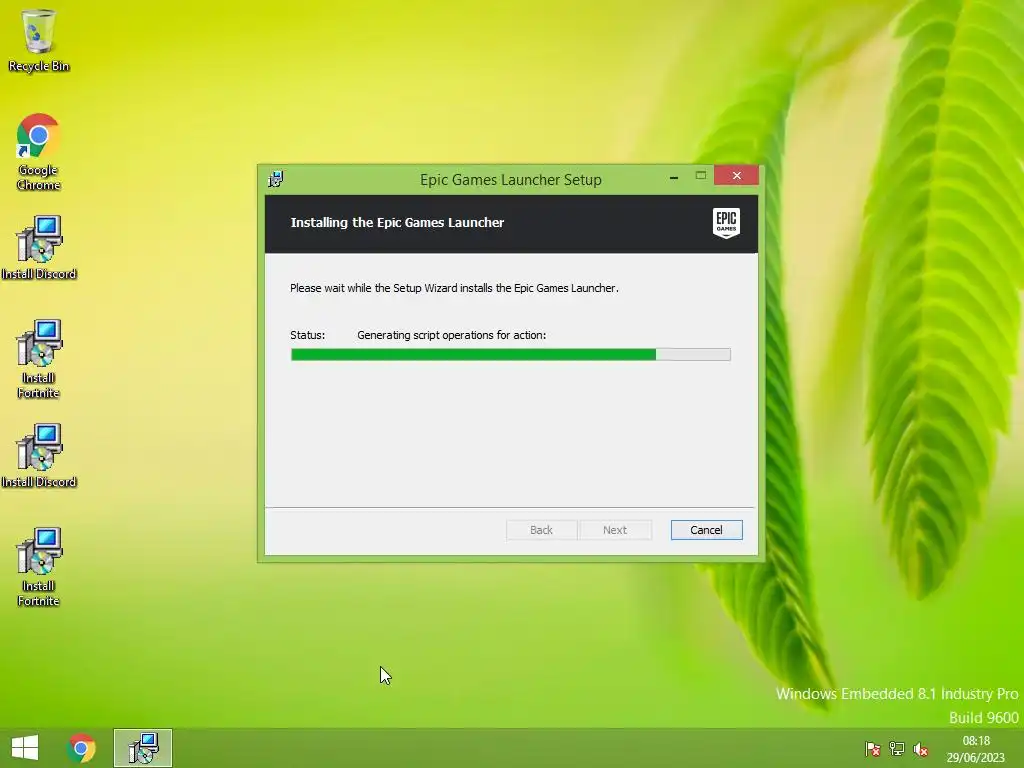Click the green installation progress bar
This screenshot has height=768, width=1024.
(511, 355)
